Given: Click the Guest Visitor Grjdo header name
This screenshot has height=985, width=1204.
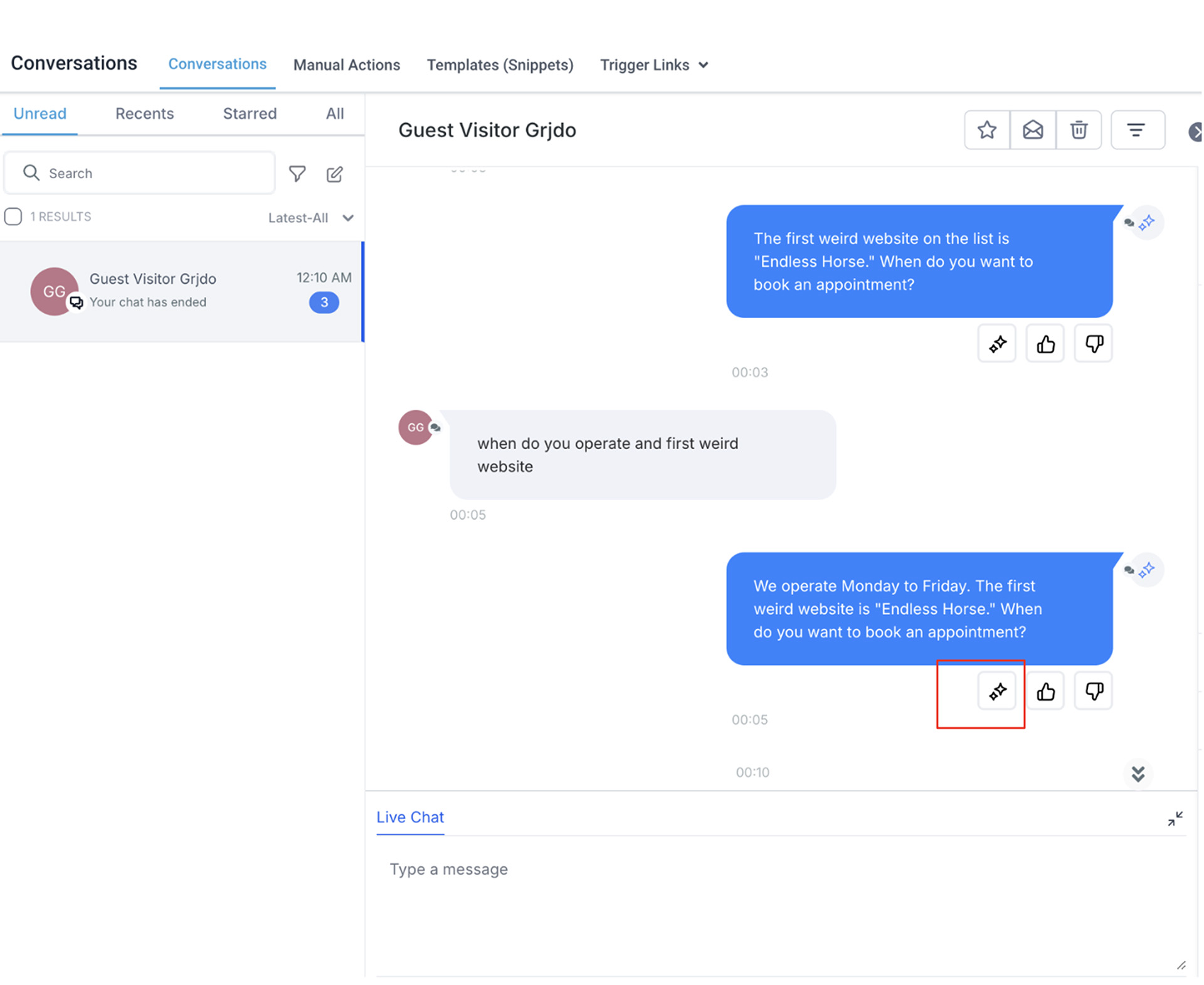Looking at the screenshot, I should (x=487, y=130).
